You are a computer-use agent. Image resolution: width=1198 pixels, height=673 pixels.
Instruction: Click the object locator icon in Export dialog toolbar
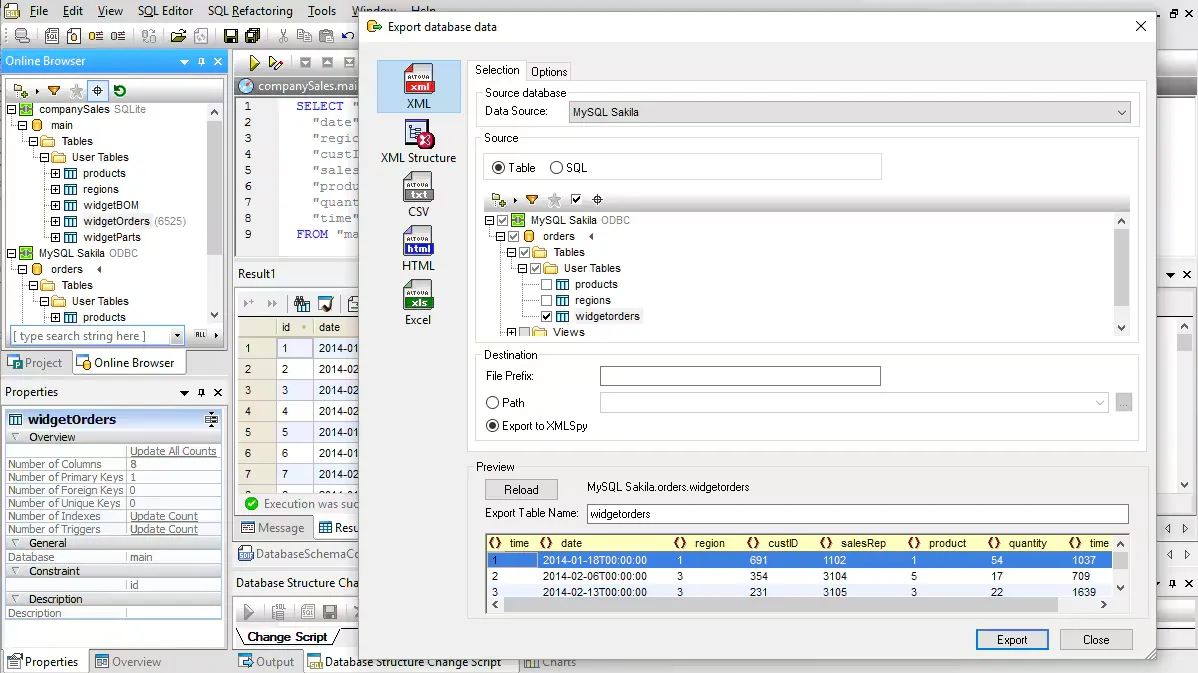click(597, 200)
